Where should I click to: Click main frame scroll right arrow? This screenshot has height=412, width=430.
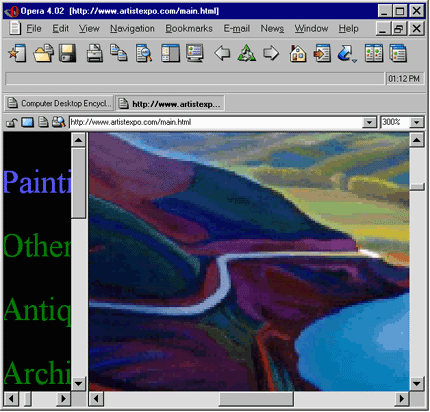click(402, 399)
